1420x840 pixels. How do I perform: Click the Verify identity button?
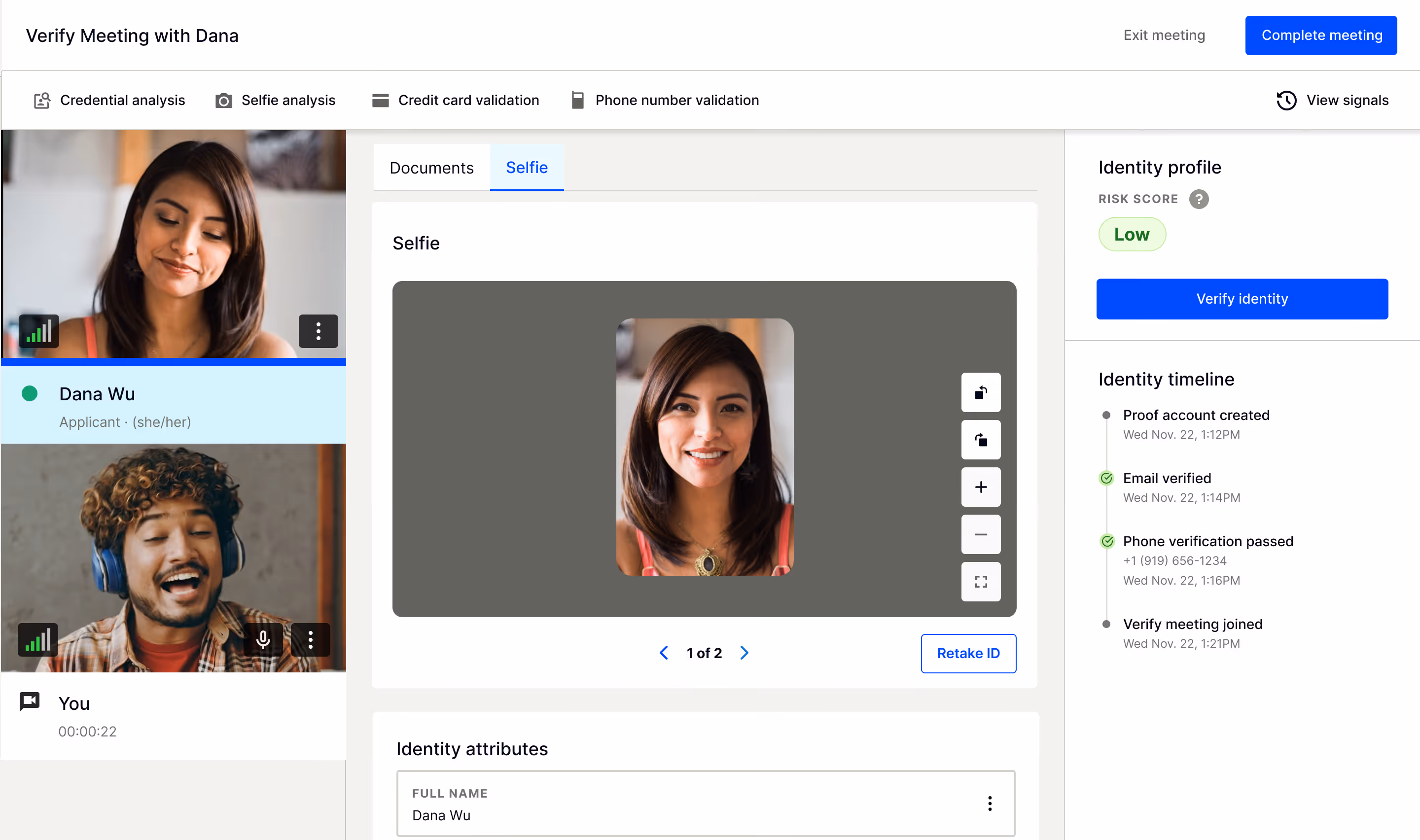point(1242,299)
